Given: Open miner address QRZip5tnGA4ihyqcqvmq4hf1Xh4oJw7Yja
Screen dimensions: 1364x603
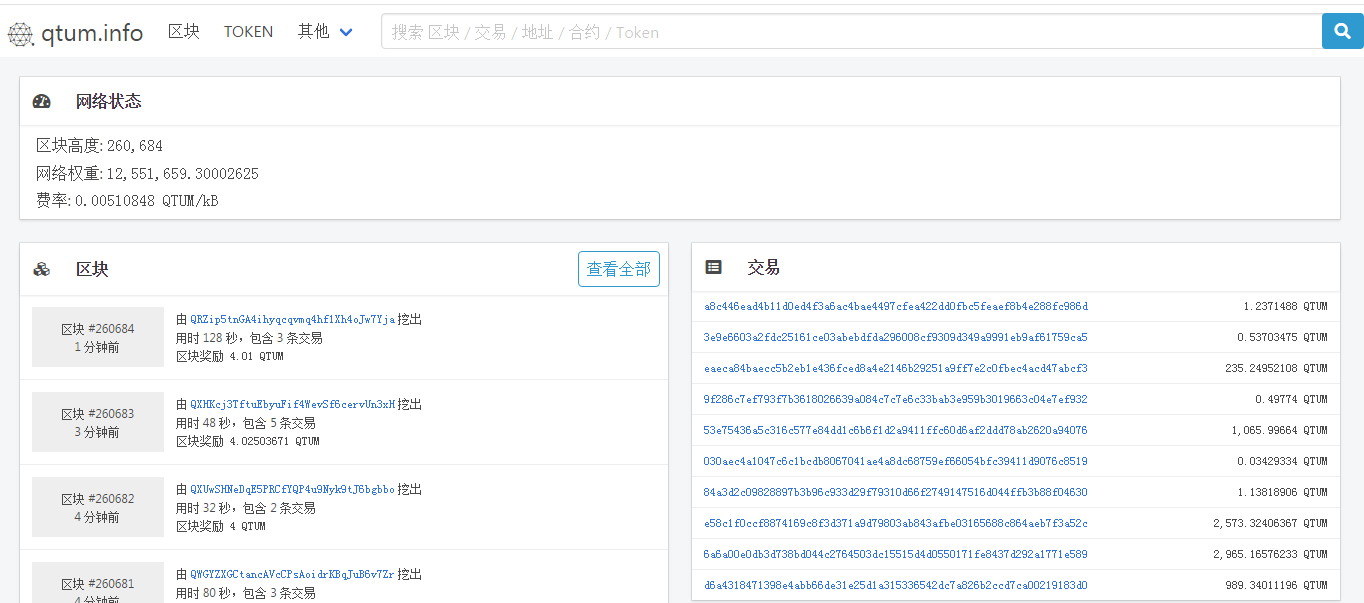Looking at the screenshot, I should click(292, 320).
